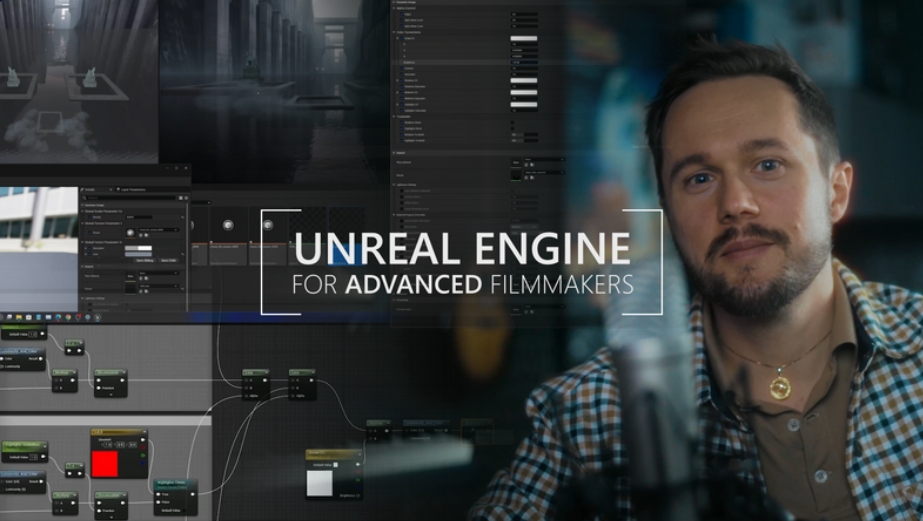Collapse the Color Corrections section
The height and width of the screenshot is (521, 923).
394,32
